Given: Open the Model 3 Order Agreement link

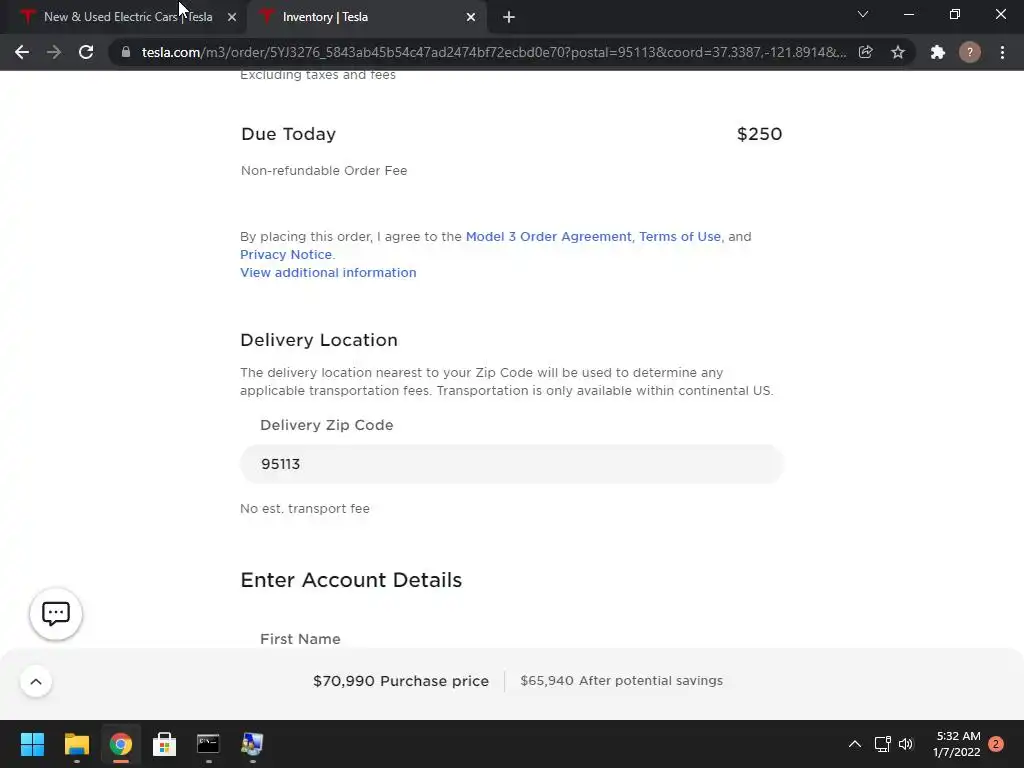Looking at the screenshot, I should pyautogui.click(x=549, y=236).
